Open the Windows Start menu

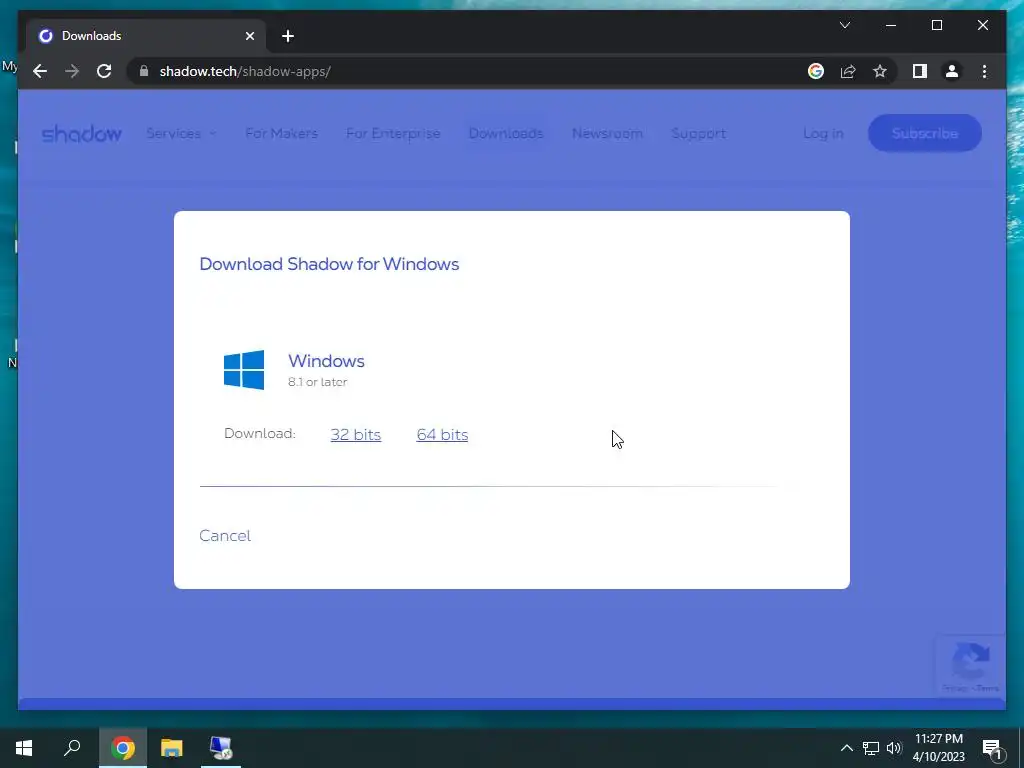pyautogui.click(x=24, y=748)
